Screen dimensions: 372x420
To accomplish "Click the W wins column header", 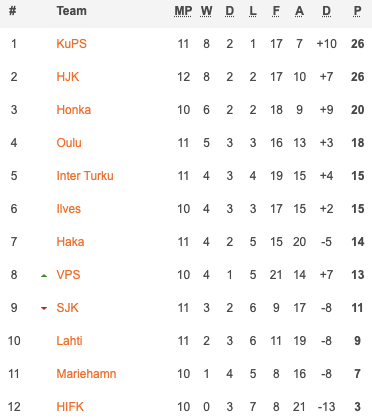I will pos(206,11).
